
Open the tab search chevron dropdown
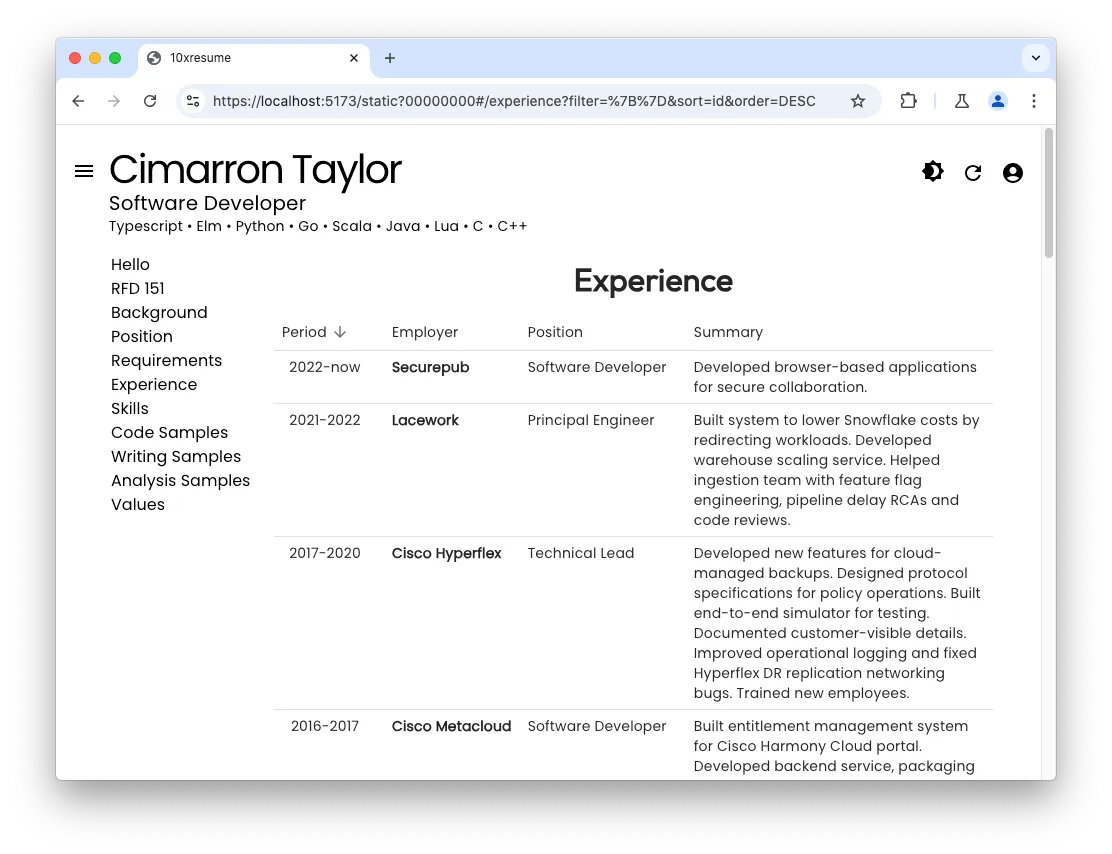point(1036,58)
